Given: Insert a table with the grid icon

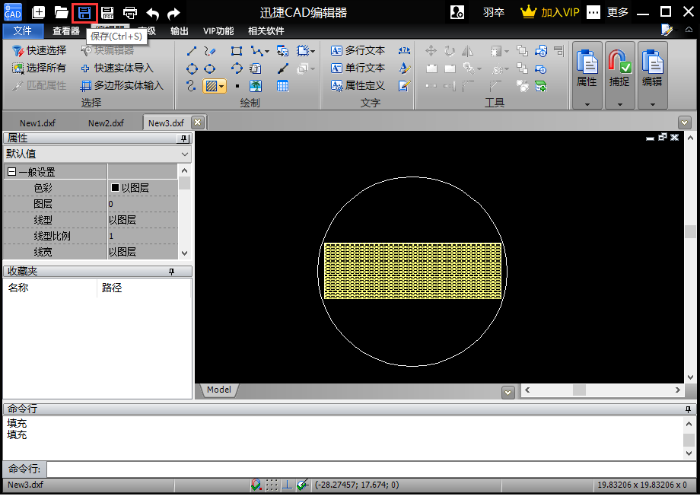Looking at the screenshot, I should pyautogui.click(x=283, y=86).
